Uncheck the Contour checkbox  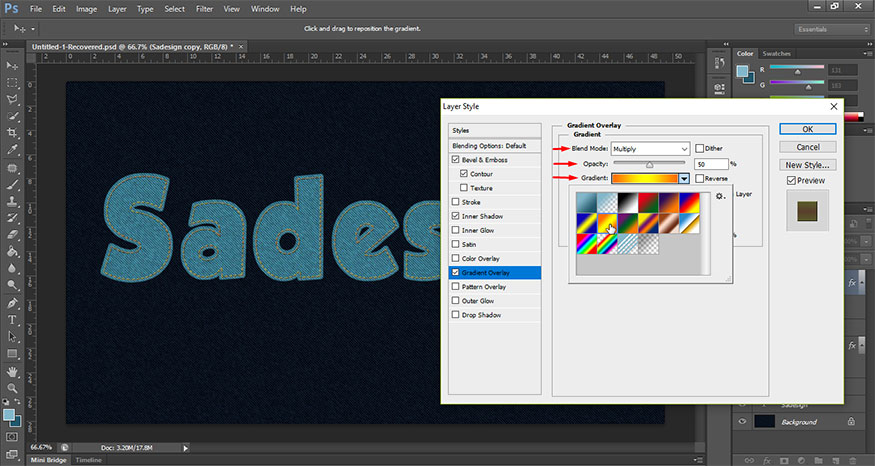coord(464,174)
